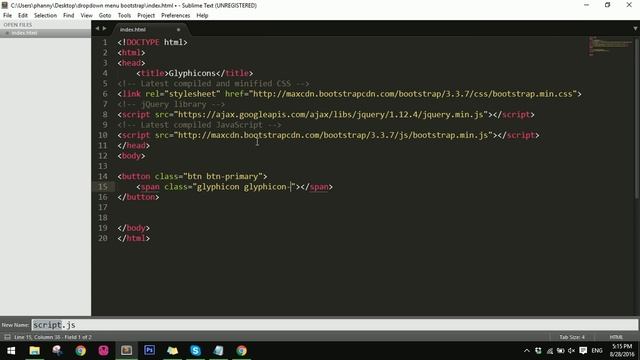
Task: Click the Line 15, Column status text
Action: [x=53, y=337]
